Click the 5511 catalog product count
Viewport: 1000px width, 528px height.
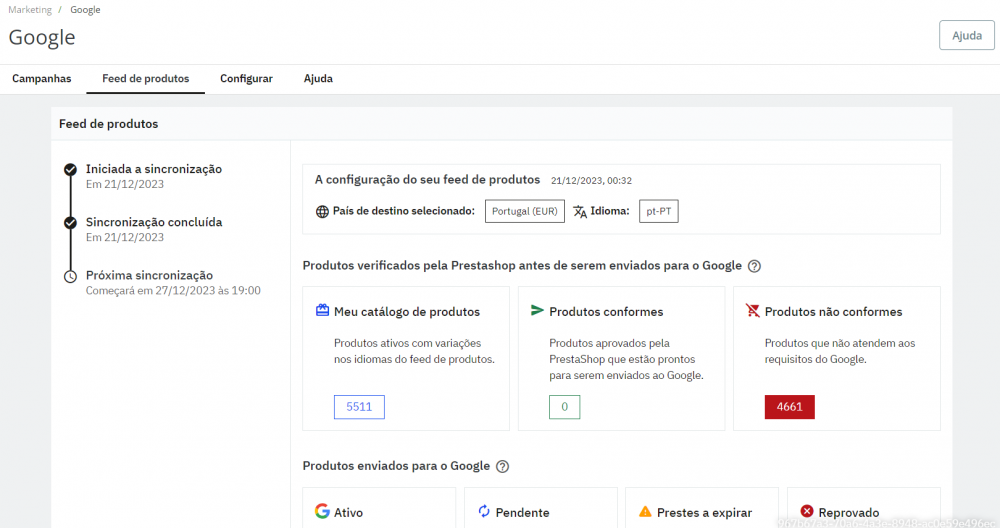(x=359, y=407)
